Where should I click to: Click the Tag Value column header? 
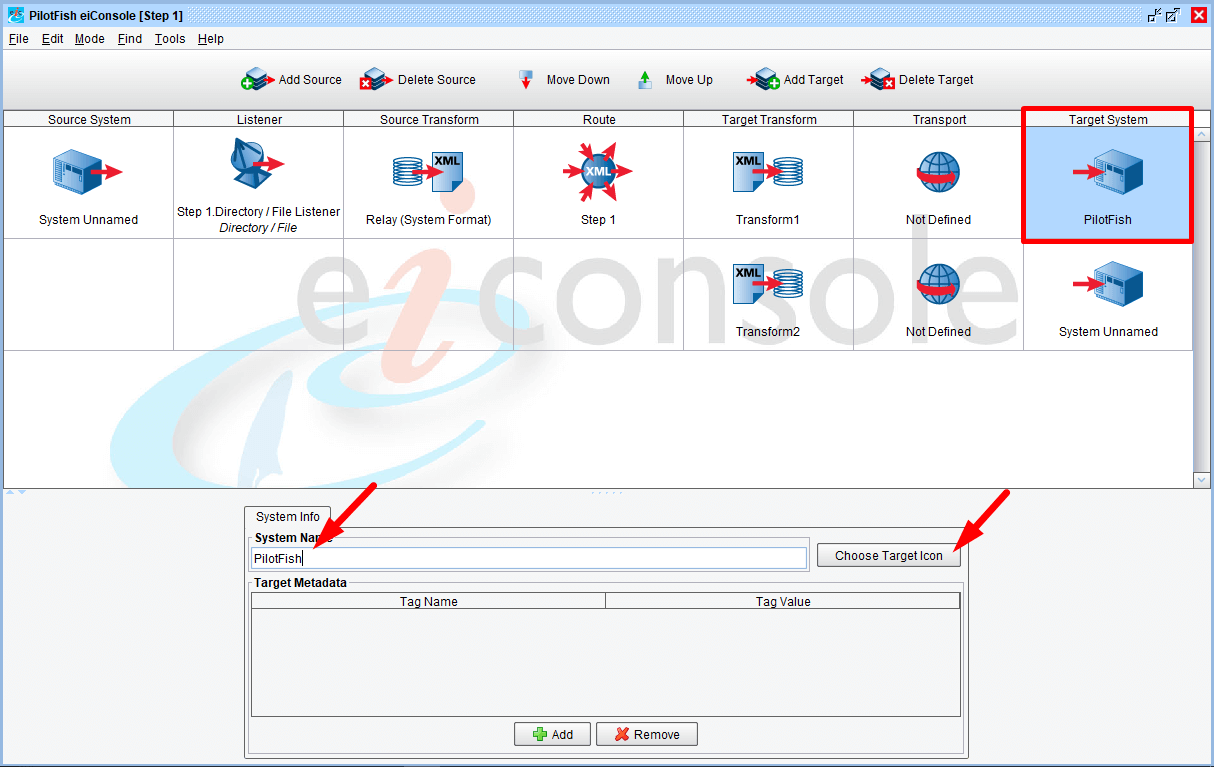click(783, 601)
